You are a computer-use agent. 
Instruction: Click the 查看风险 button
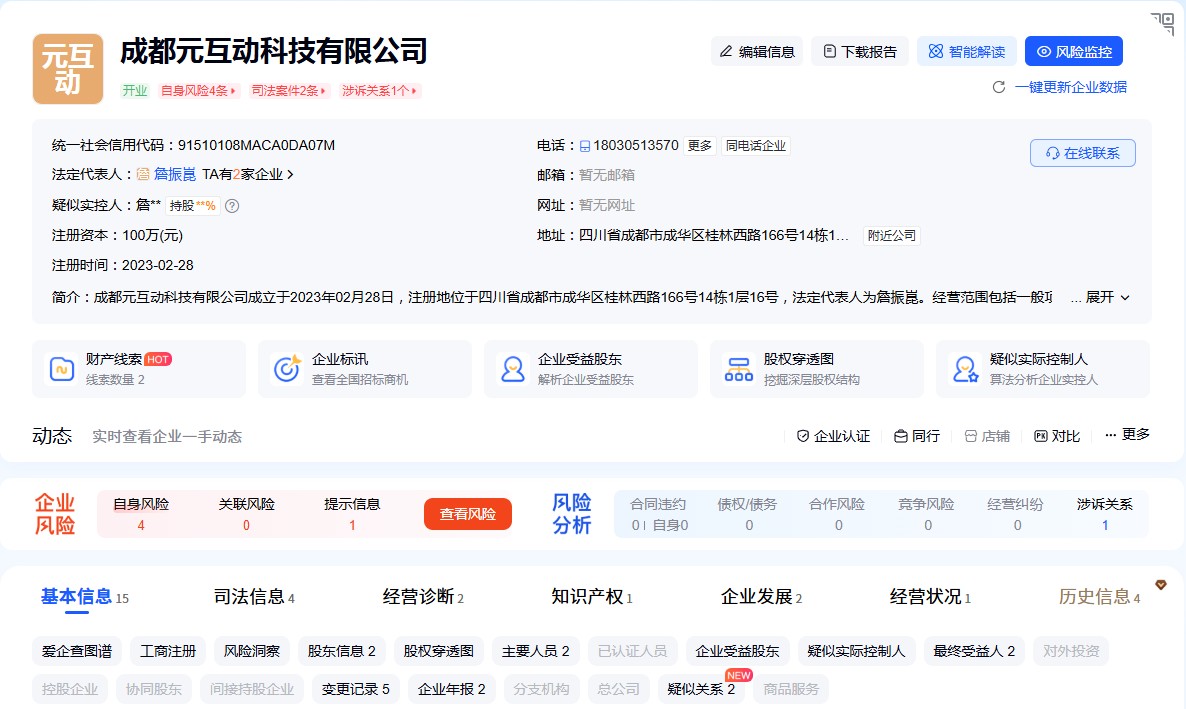(467, 515)
